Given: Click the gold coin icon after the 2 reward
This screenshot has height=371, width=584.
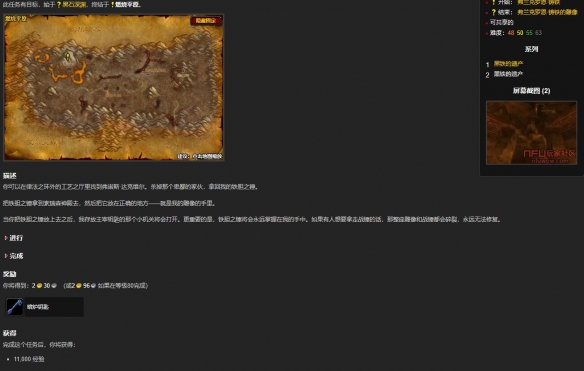Looking at the screenshot, I should (x=39, y=286).
